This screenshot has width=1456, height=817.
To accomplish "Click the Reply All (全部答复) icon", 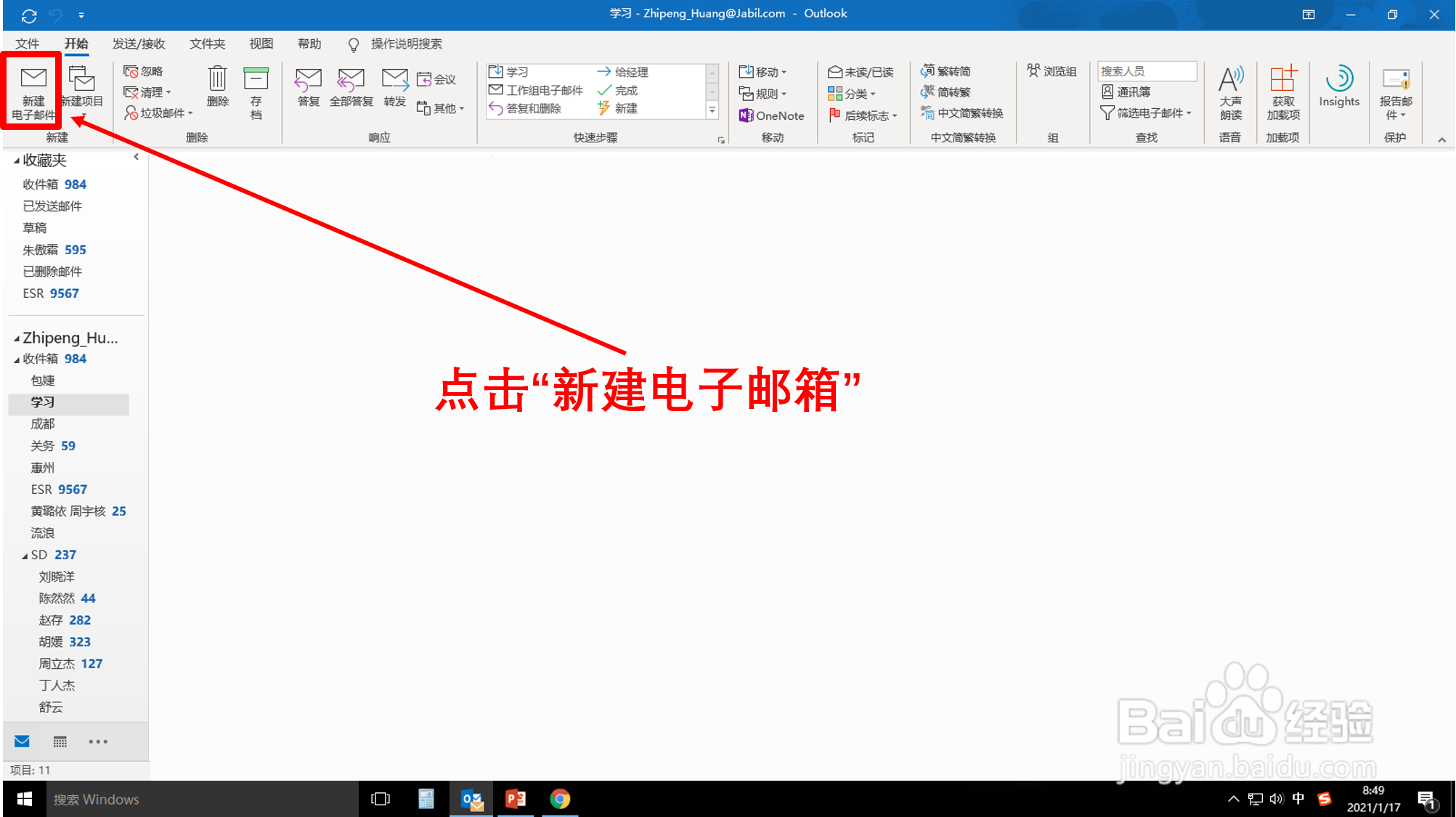I will tap(351, 87).
